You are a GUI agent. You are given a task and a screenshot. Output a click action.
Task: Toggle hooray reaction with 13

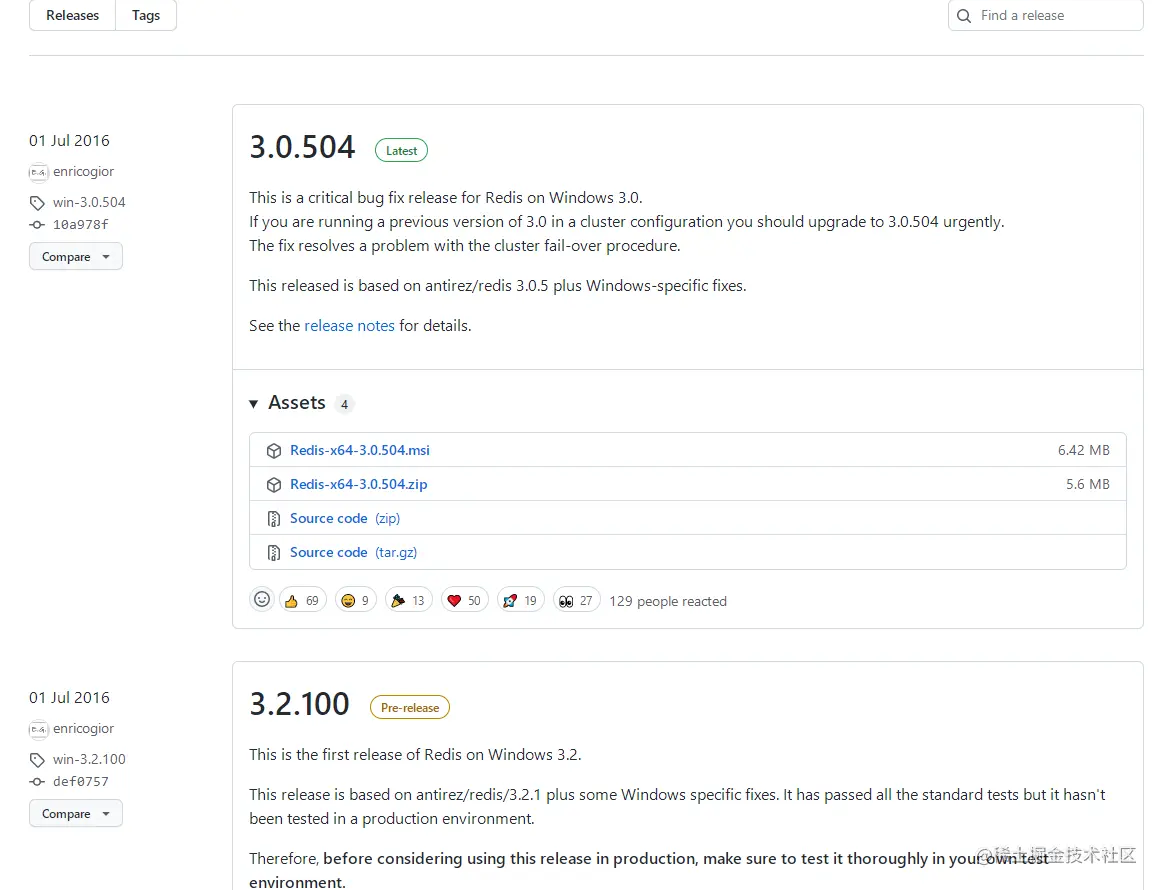408,600
